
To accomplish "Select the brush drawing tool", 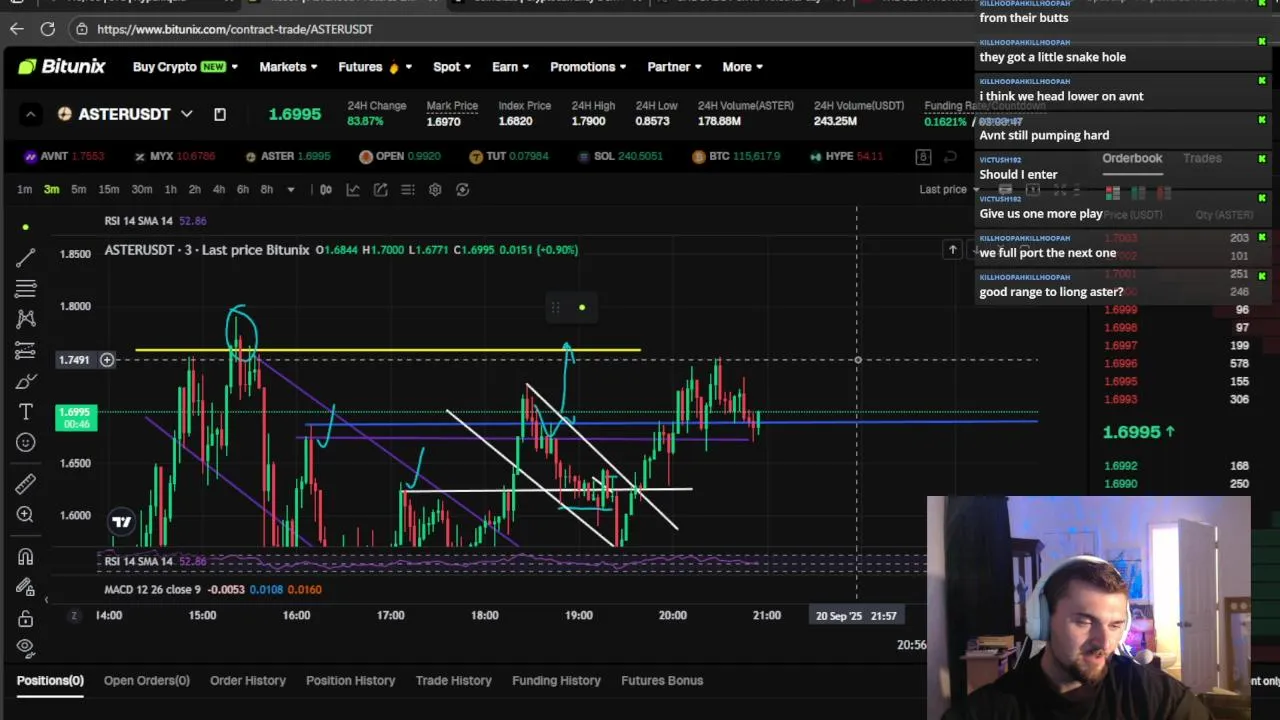I will tap(26, 381).
